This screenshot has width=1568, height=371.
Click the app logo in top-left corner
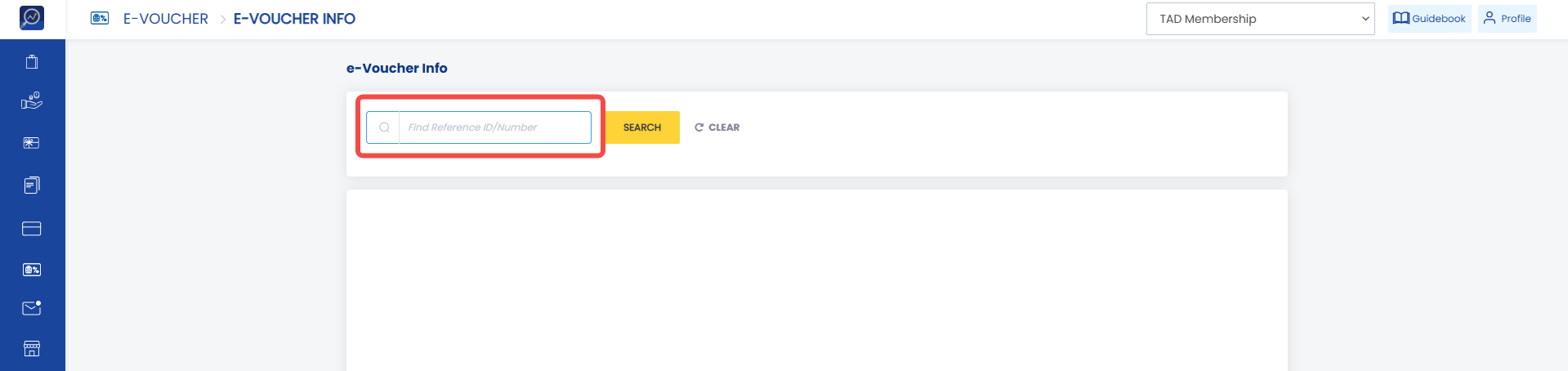tap(32, 17)
